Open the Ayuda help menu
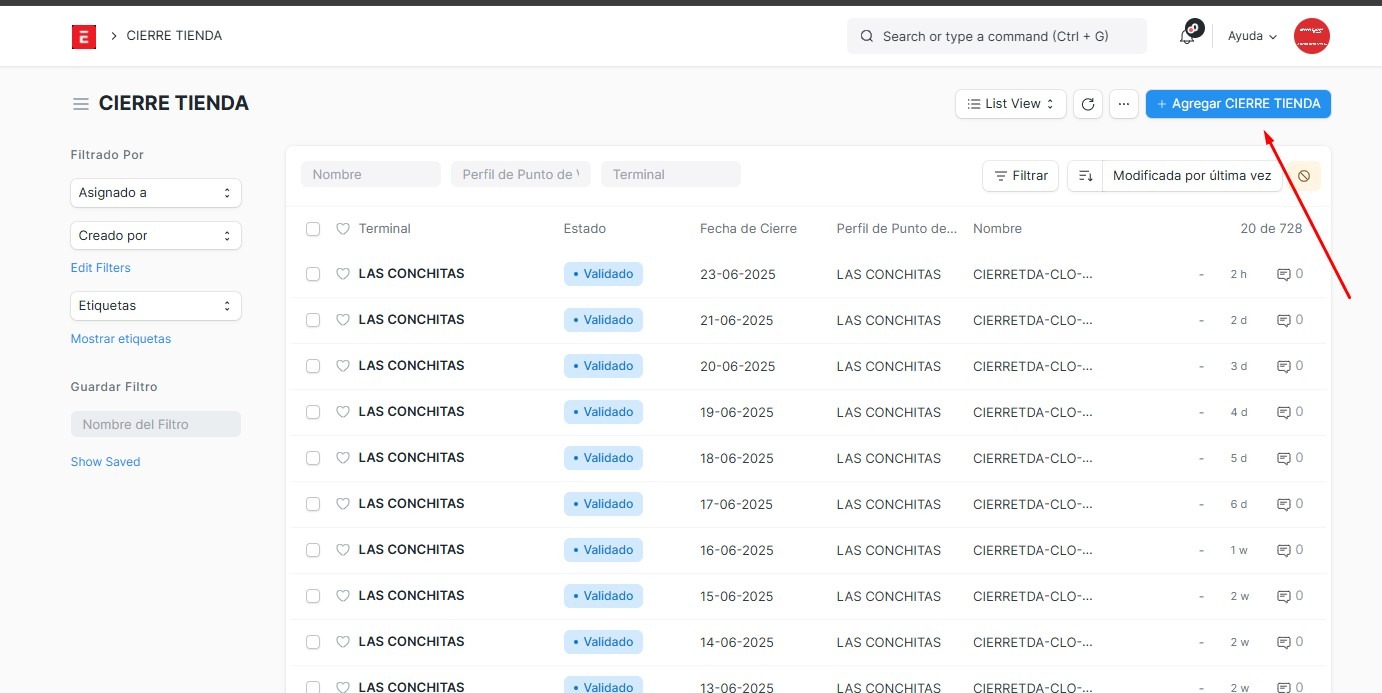The height and width of the screenshot is (693, 1382). 1252,36
